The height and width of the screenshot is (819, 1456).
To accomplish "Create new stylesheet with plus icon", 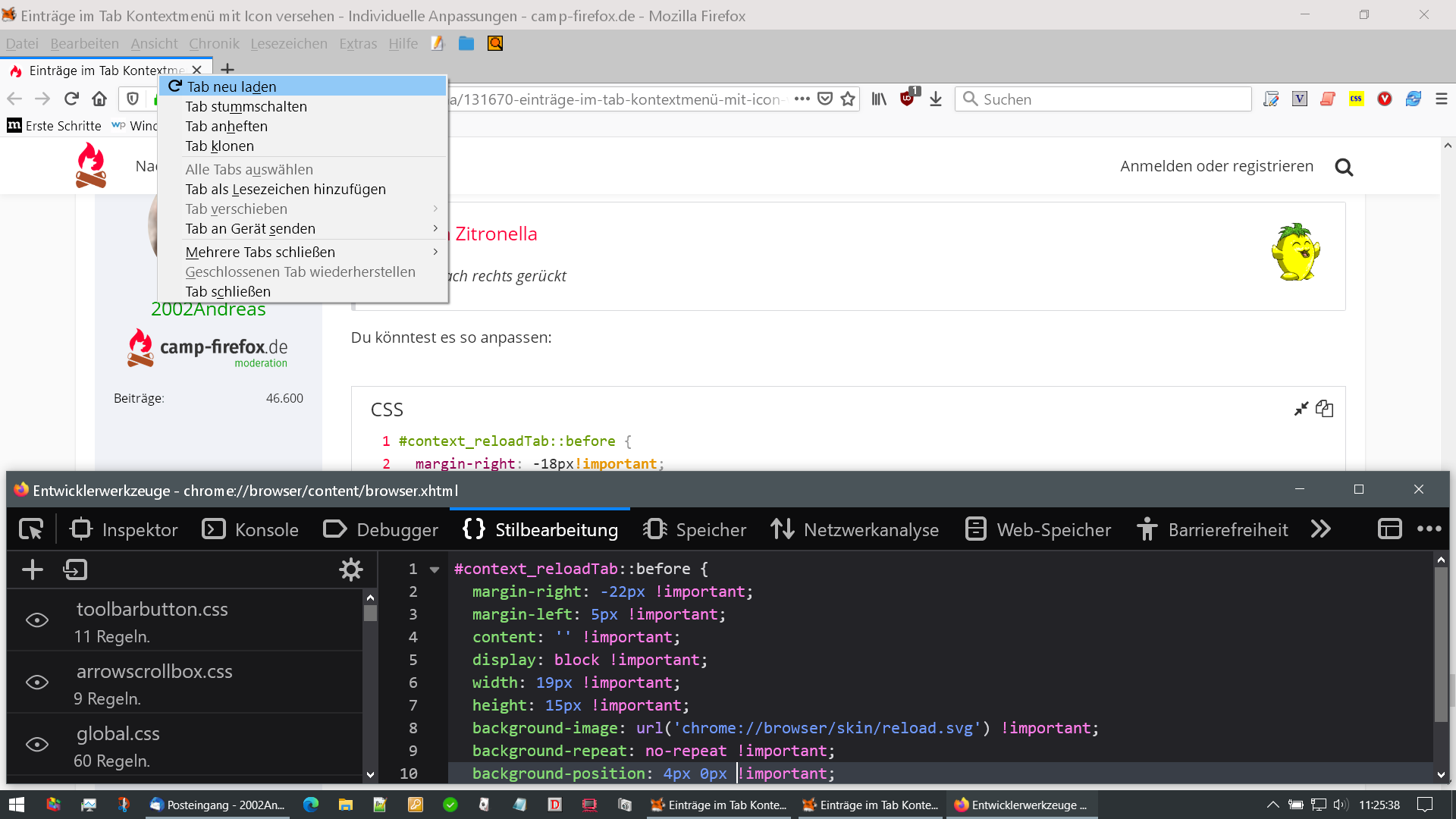I will click(33, 570).
